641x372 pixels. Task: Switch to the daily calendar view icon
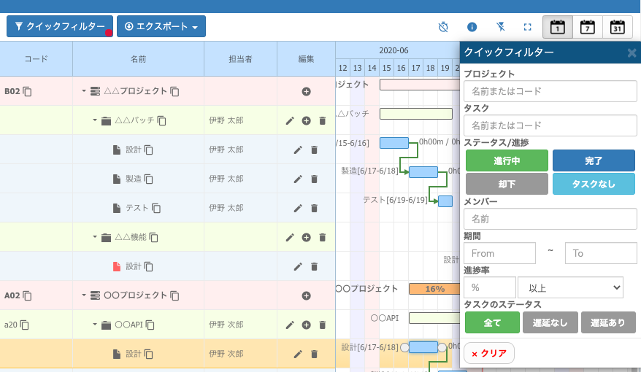click(x=557, y=27)
